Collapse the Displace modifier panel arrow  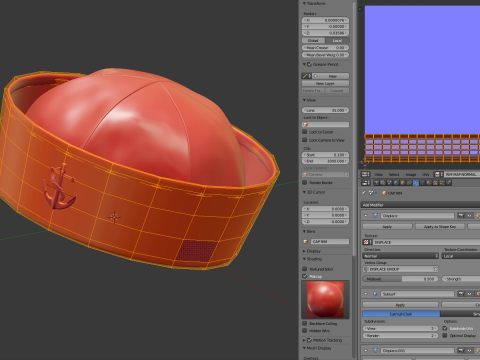[366, 215]
